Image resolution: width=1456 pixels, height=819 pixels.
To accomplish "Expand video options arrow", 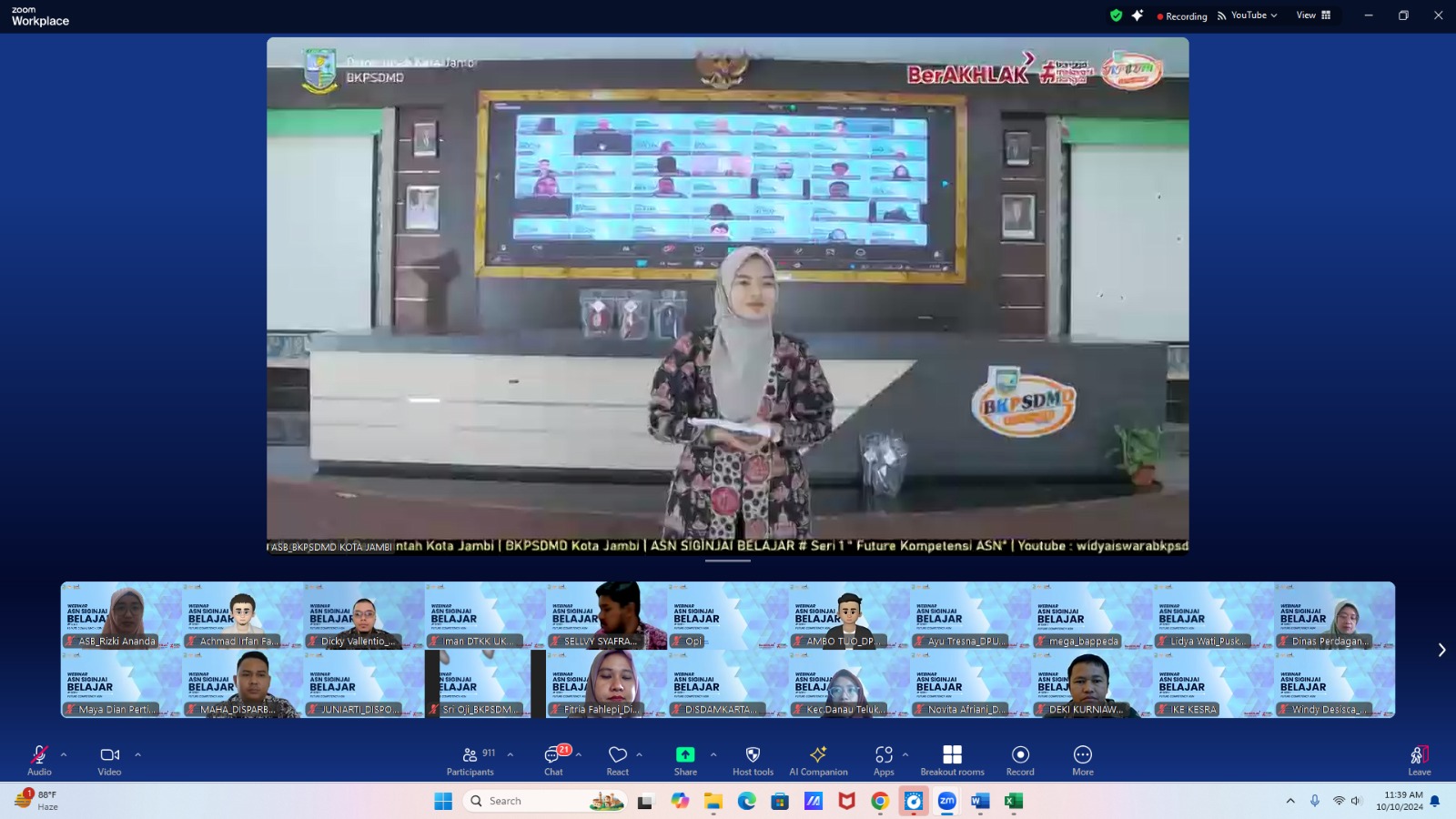I will (137, 754).
